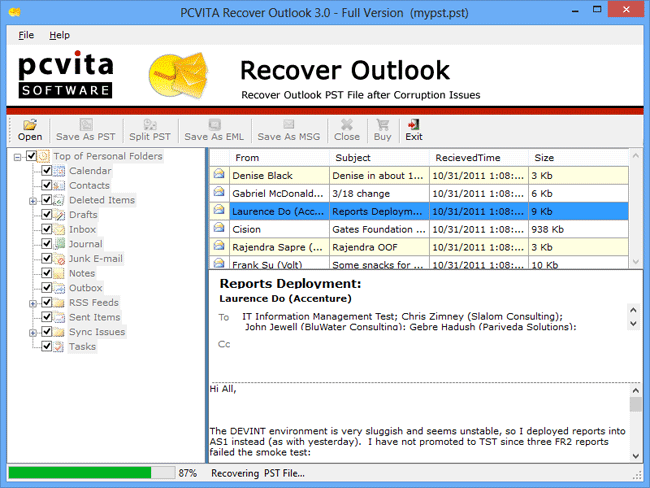Click the Rajendra OOF subject cell
The image size is (650, 488).
[x=379, y=247]
